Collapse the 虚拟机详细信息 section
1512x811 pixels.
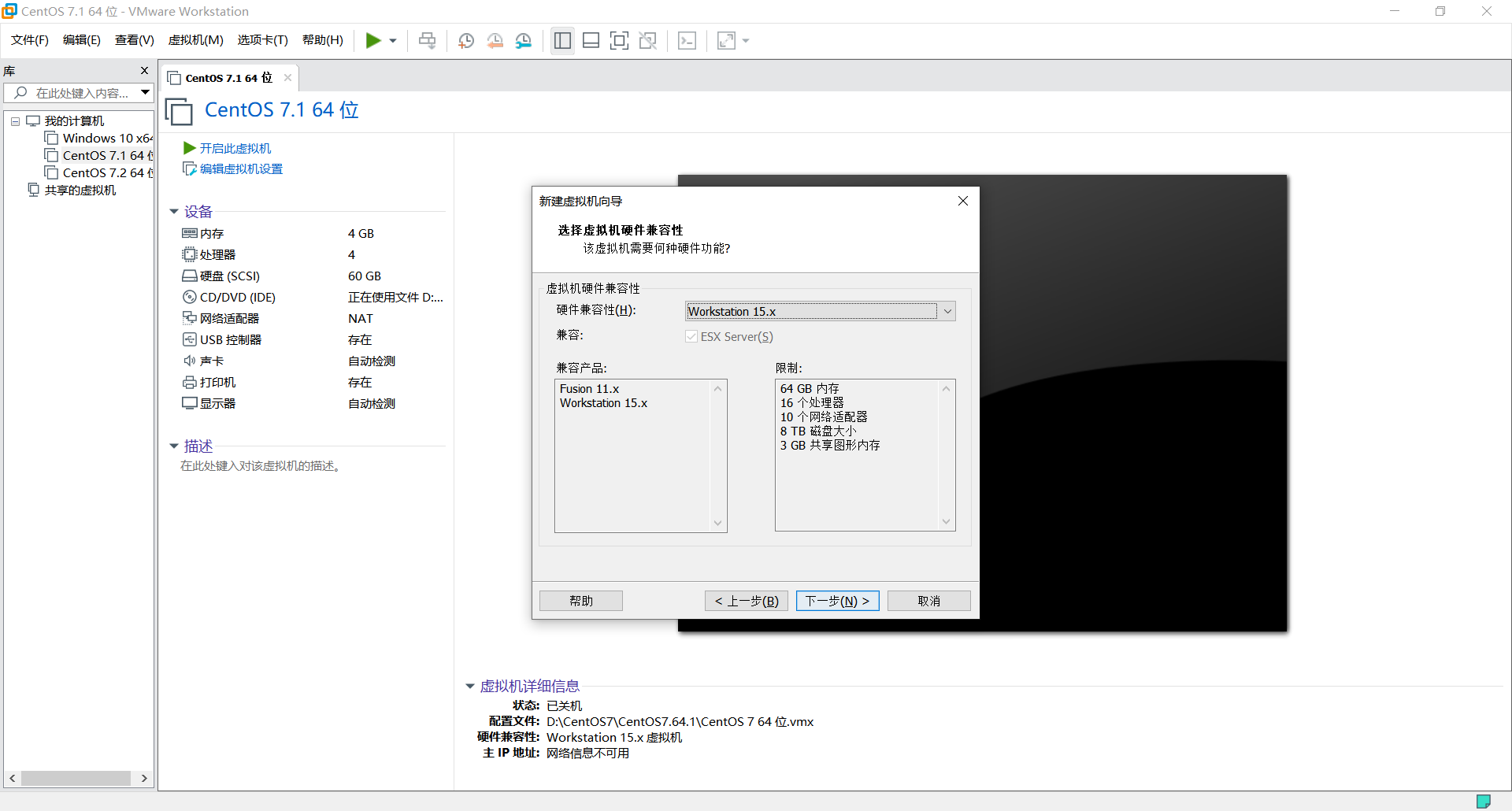click(470, 687)
